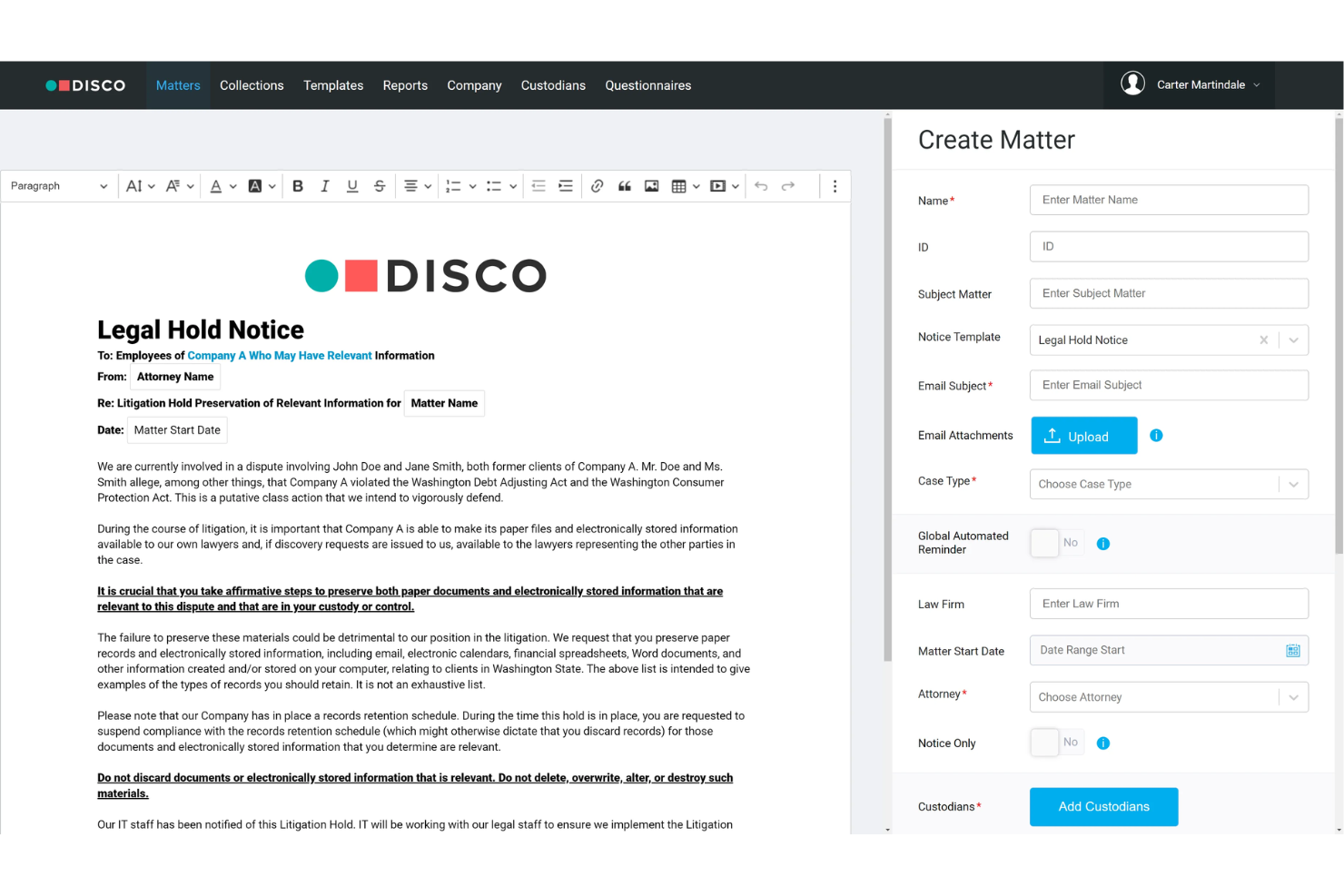Open Carter Martindale user menu
The width and height of the screenshot is (1344, 896).
pos(1189,85)
